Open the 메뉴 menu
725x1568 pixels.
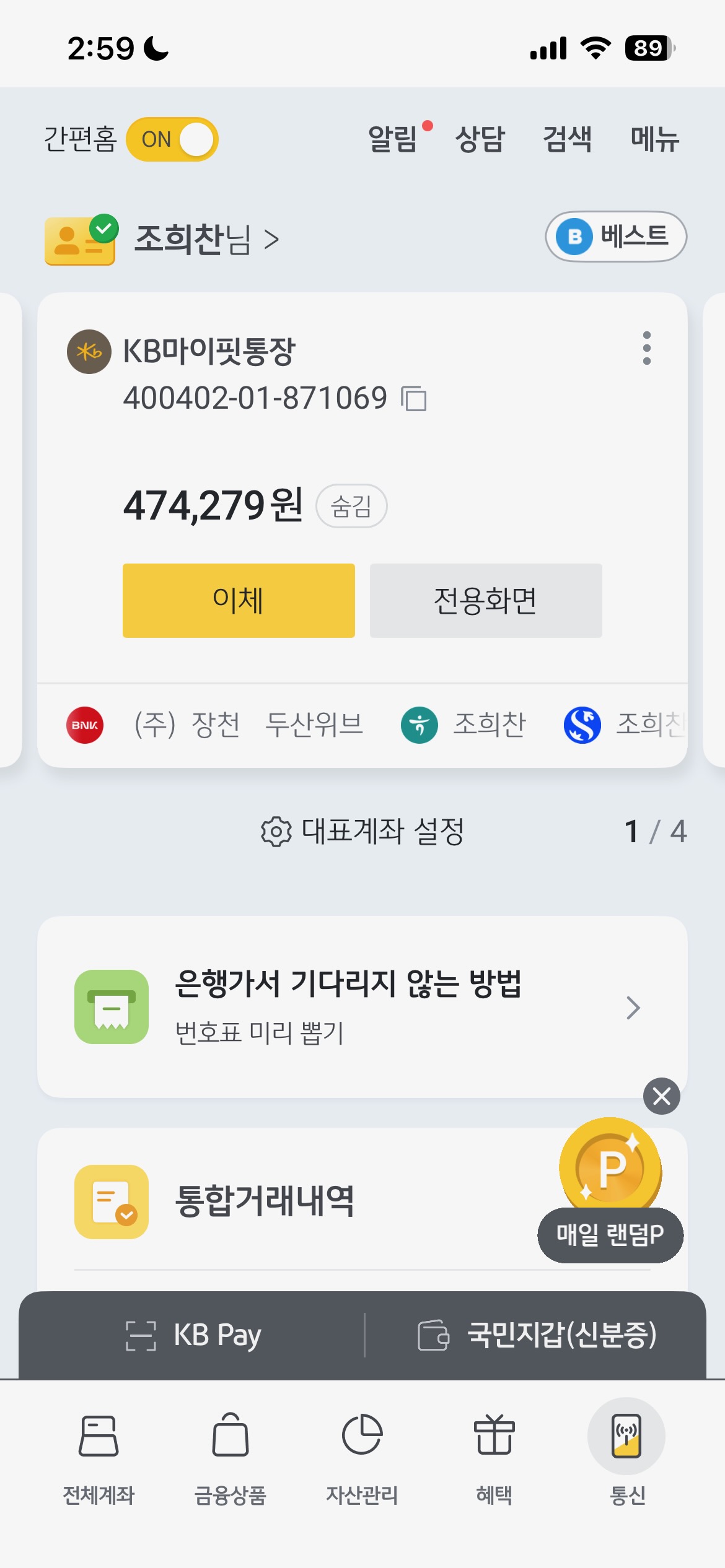coord(654,139)
